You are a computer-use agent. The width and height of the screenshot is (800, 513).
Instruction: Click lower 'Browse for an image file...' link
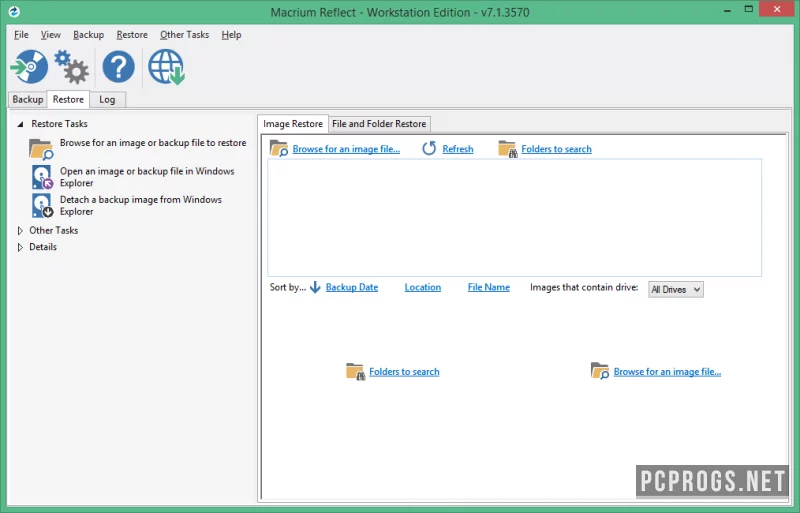(667, 372)
